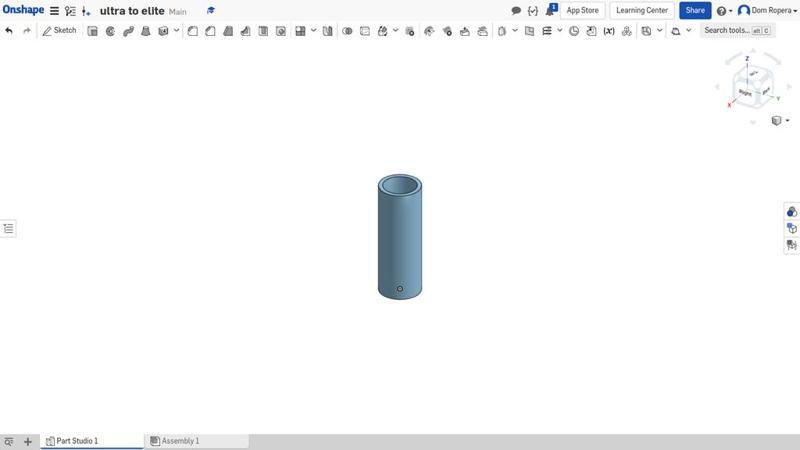
Task: Open the notifications bell
Action: click(x=551, y=10)
